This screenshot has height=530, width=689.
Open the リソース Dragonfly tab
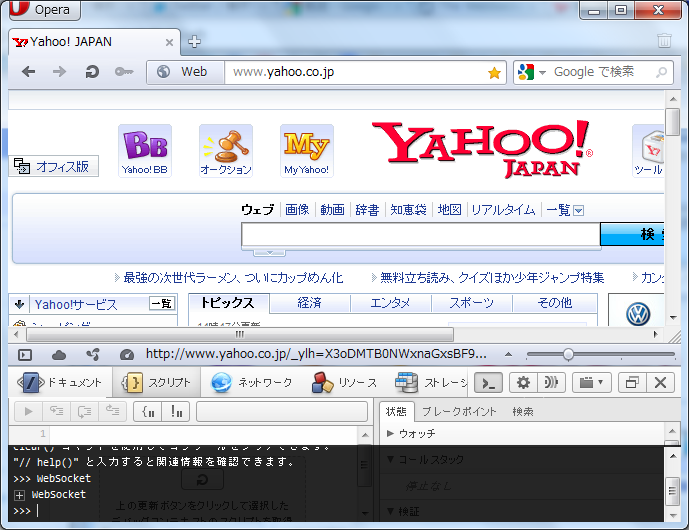(345, 383)
